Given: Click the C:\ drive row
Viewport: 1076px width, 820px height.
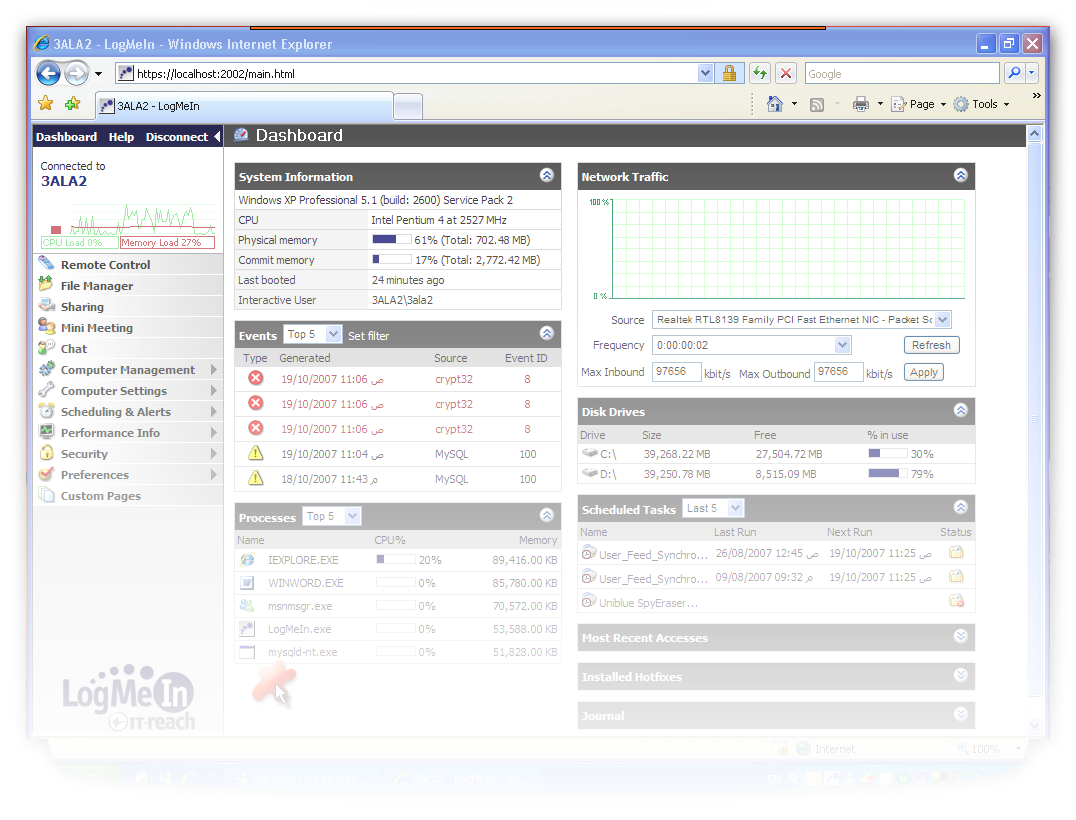Looking at the screenshot, I should pos(776,454).
